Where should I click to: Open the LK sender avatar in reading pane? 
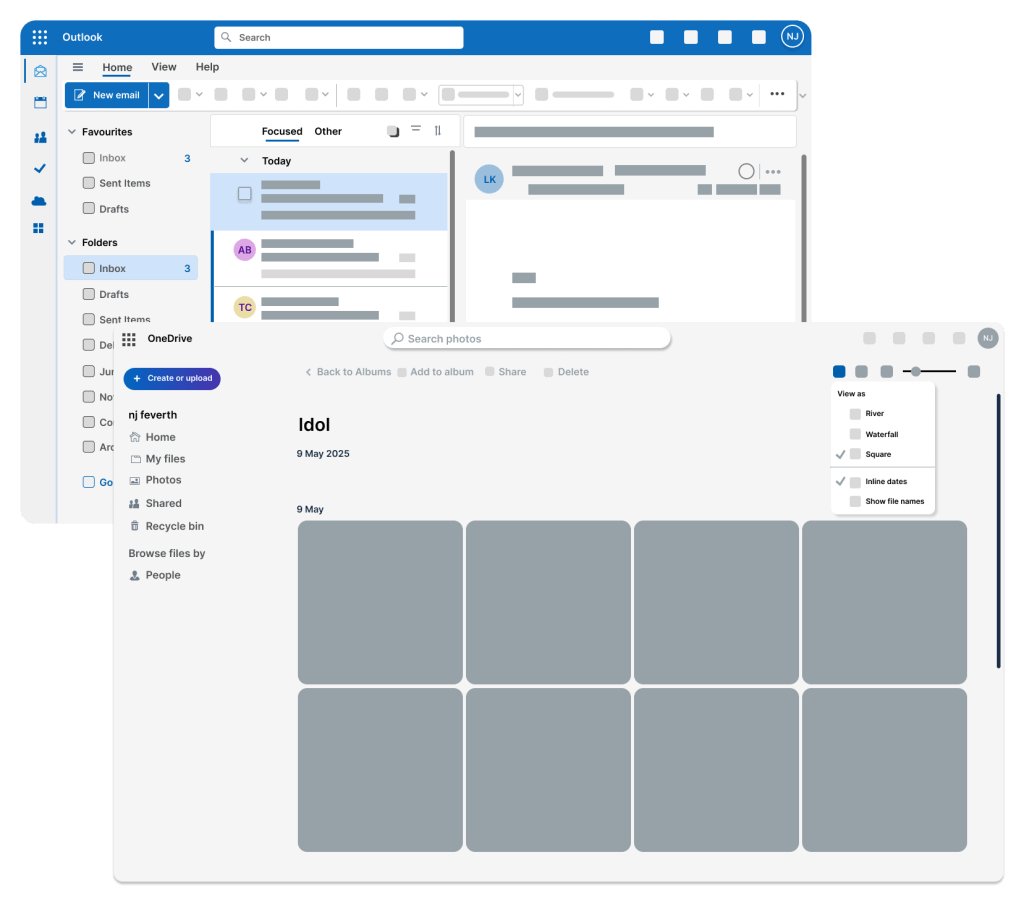click(489, 179)
